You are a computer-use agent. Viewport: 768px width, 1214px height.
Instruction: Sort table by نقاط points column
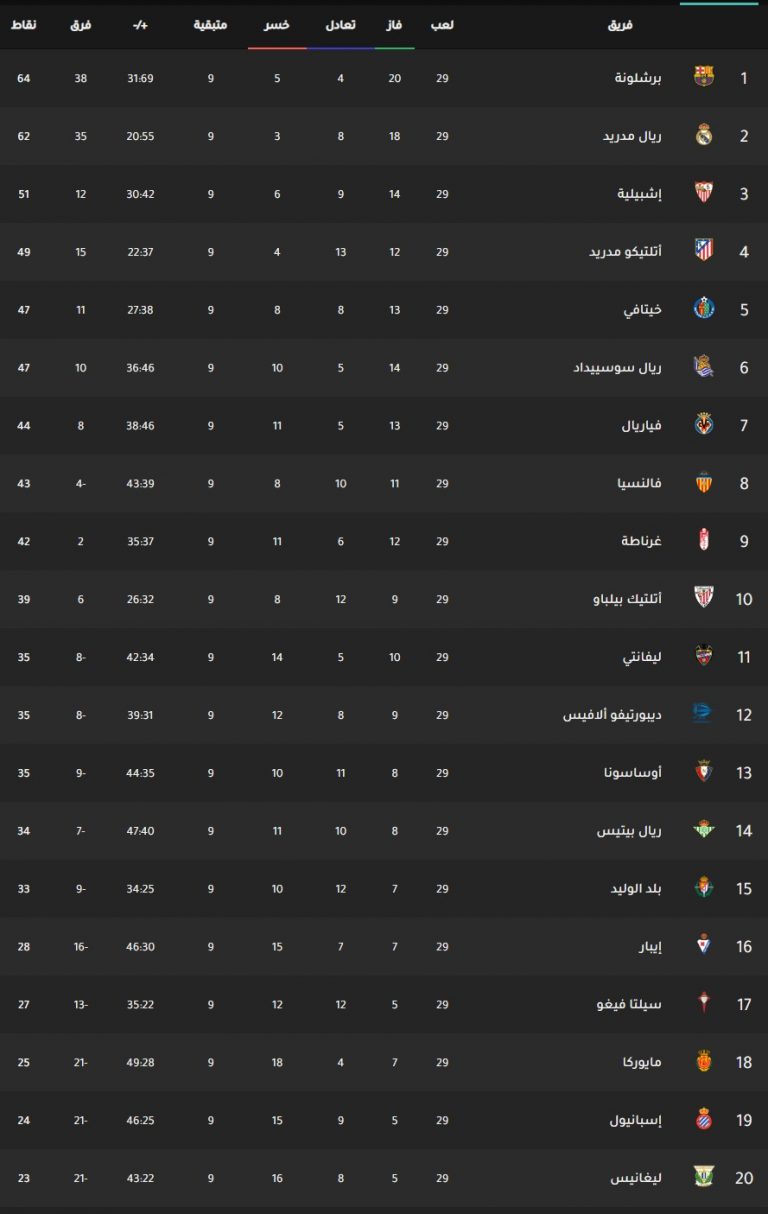pyautogui.click(x=24, y=24)
